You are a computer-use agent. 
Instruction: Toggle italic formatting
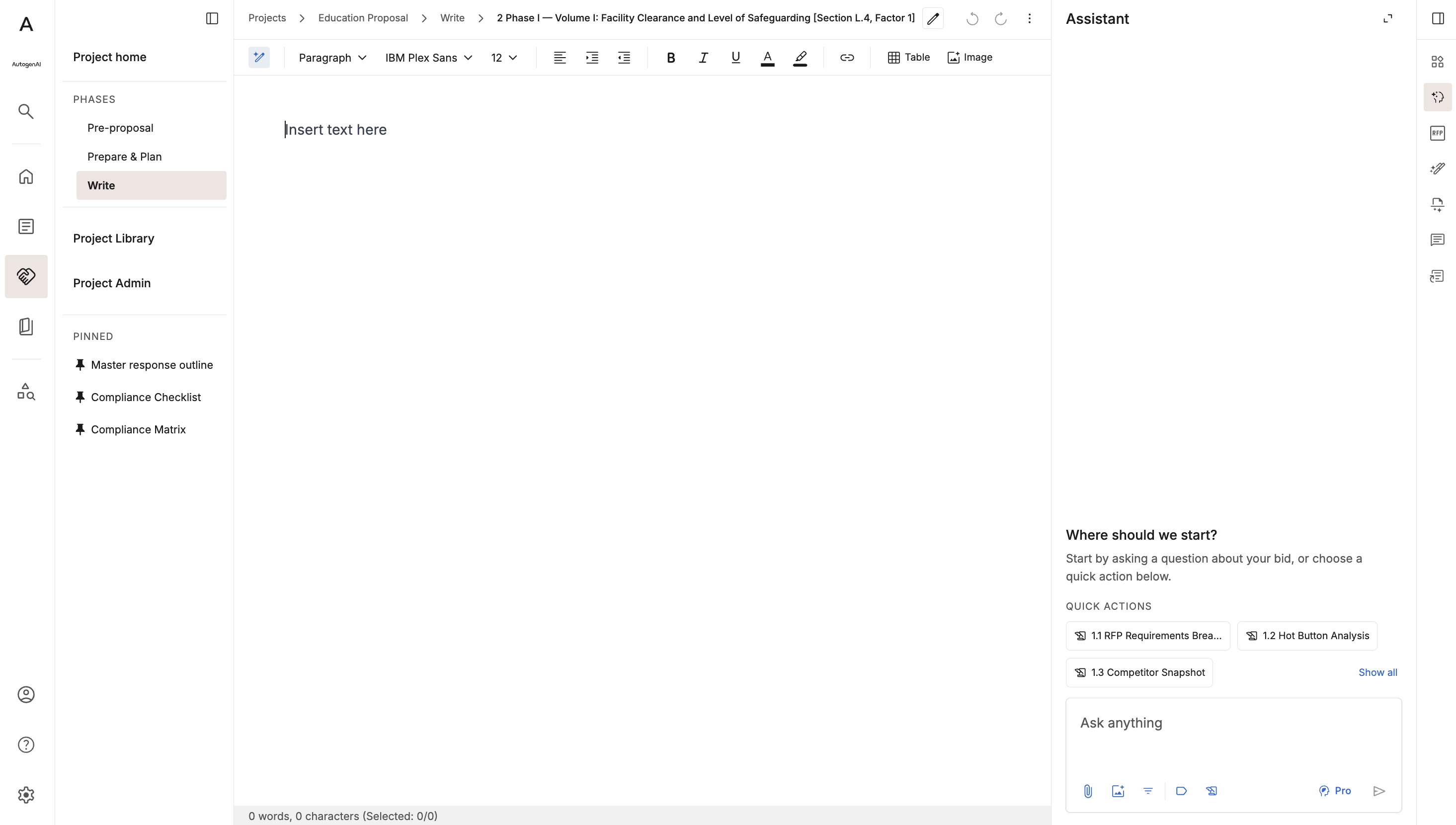click(703, 57)
